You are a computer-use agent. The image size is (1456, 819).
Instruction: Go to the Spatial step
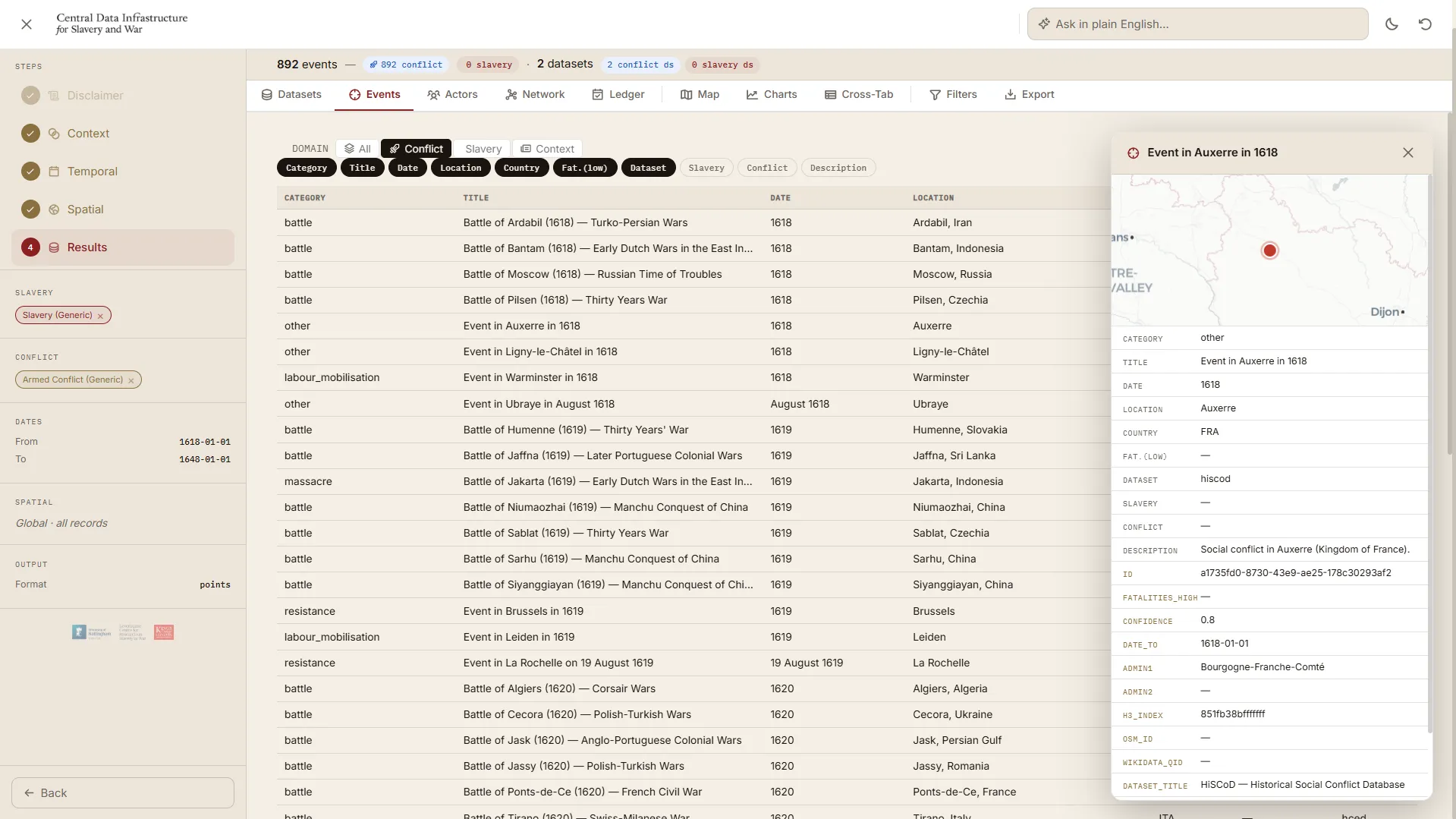click(x=123, y=209)
